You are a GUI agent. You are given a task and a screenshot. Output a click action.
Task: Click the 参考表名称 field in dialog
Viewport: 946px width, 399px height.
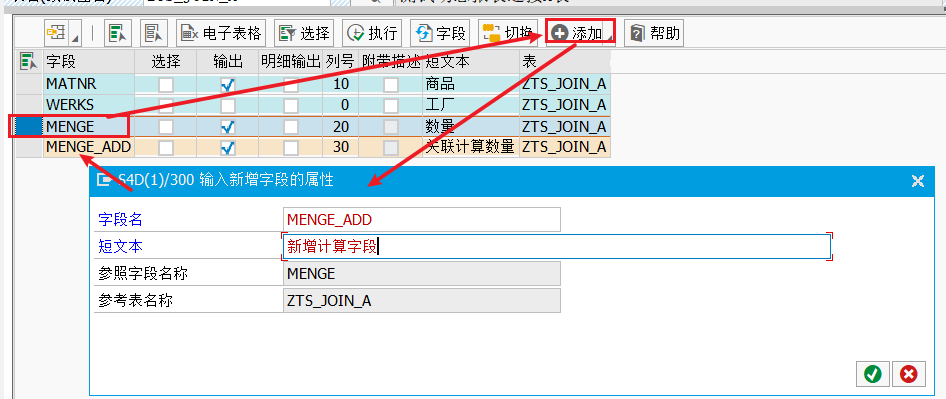(422, 301)
